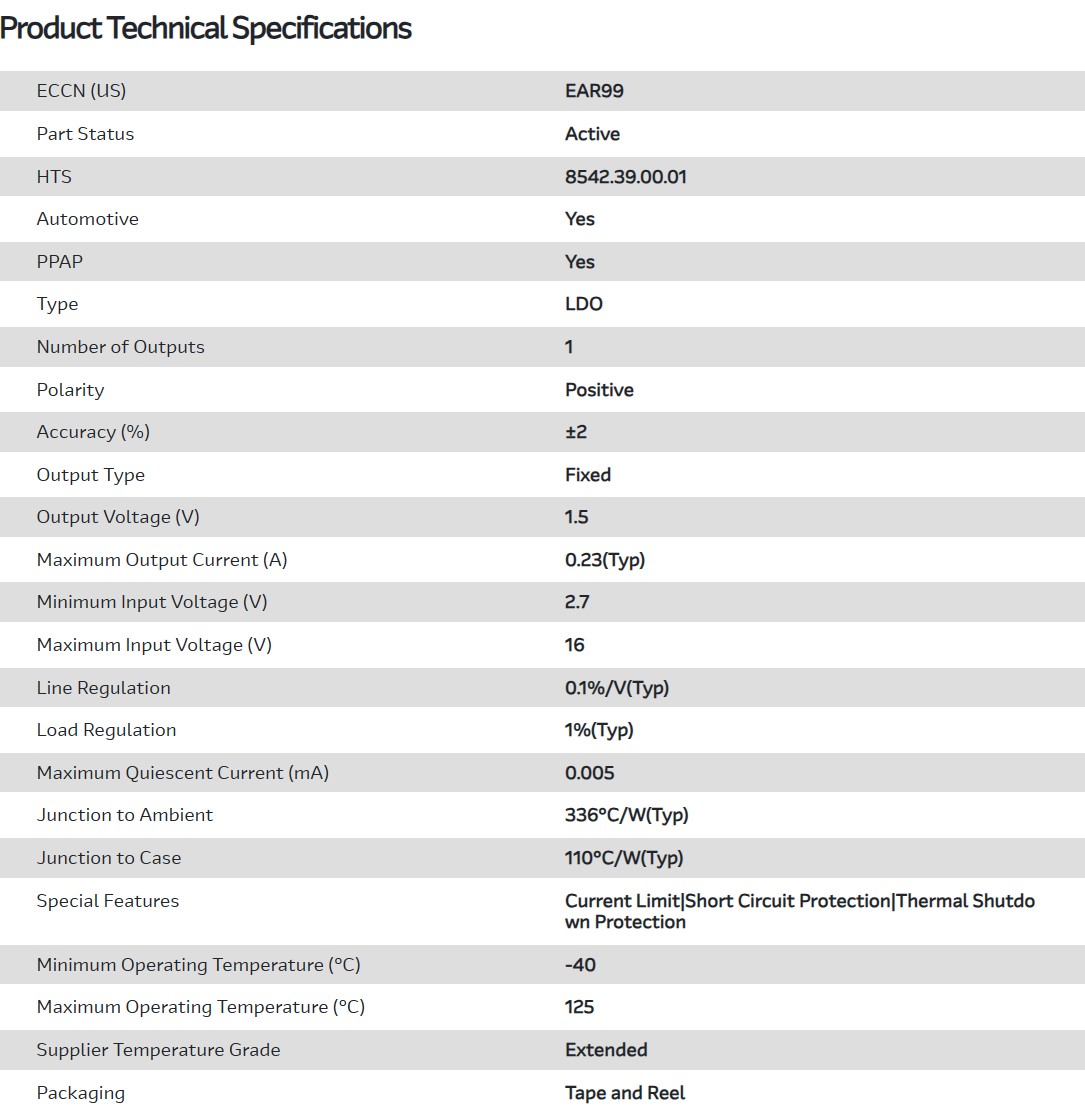Click the LDO type value
The height and width of the screenshot is (1108, 1085).
click(x=584, y=304)
